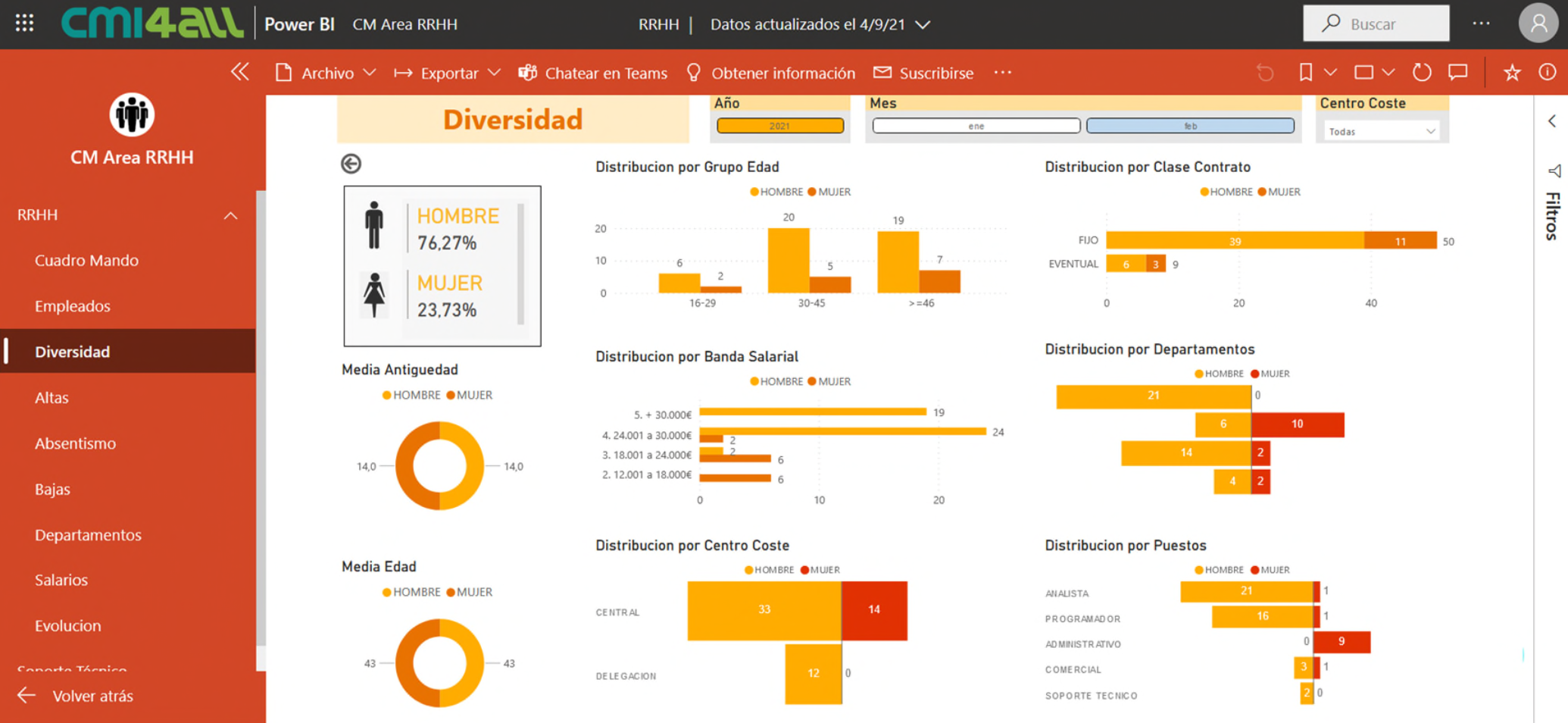
Task: Click Suscribirse button
Action: coord(923,73)
